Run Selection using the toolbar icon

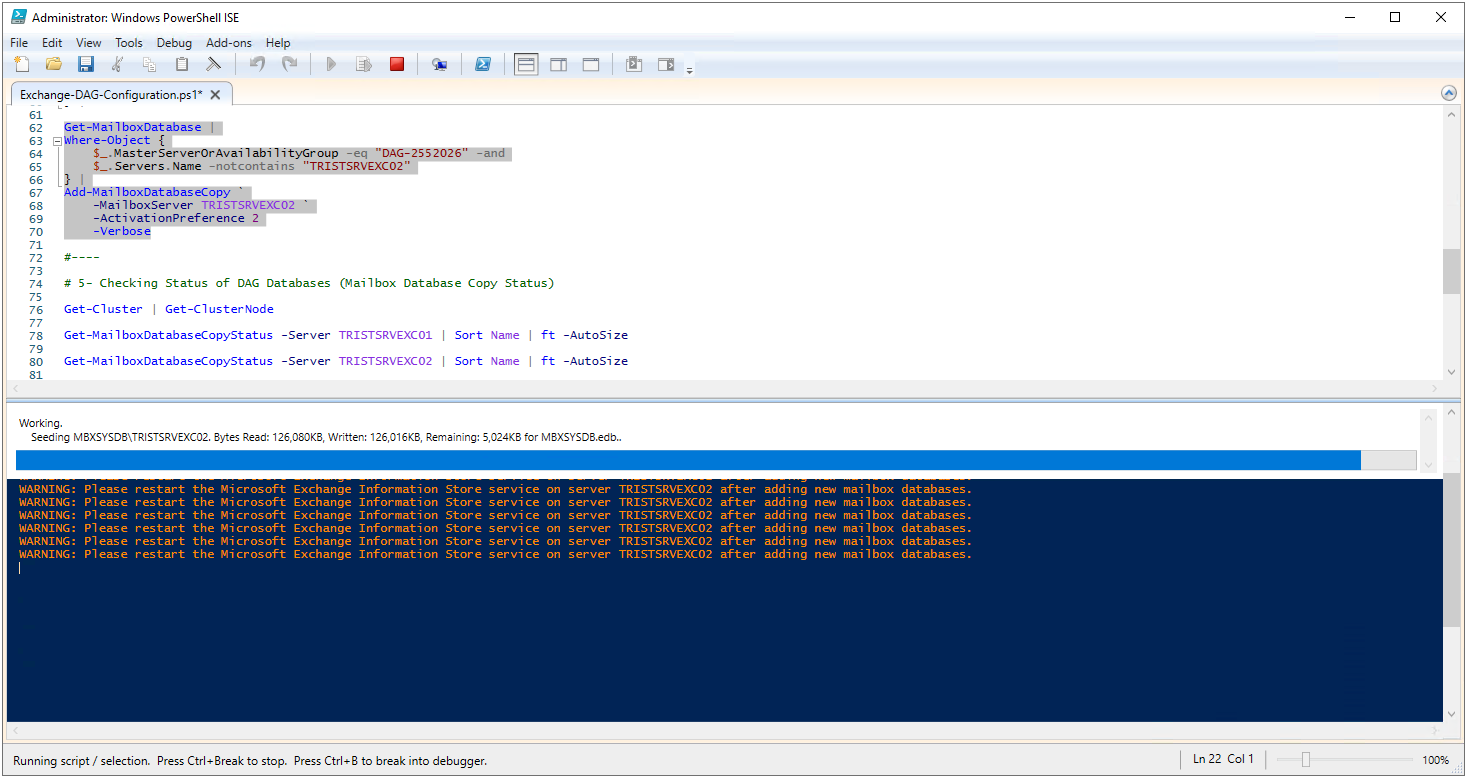(x=364, y=64)
